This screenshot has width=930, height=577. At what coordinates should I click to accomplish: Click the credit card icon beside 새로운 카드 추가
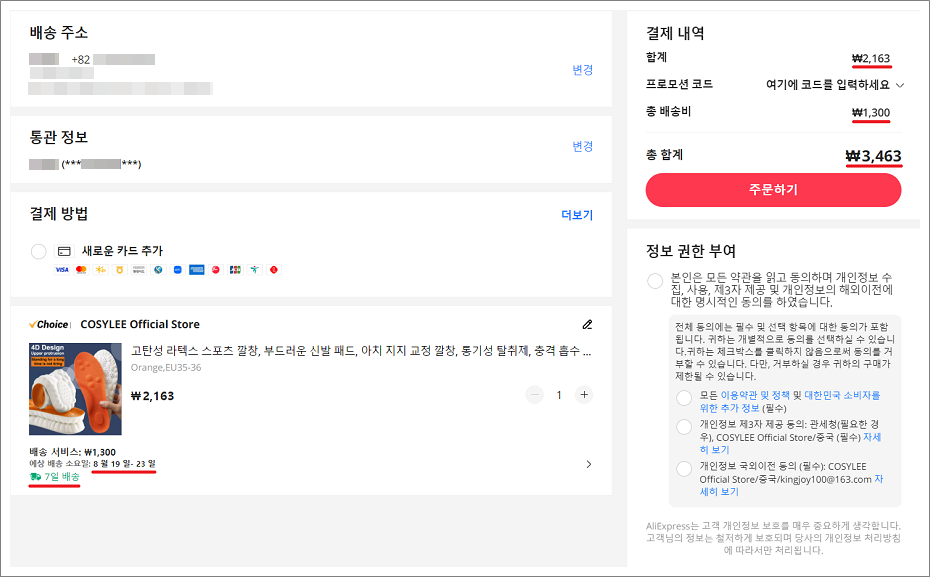point(63,250)
